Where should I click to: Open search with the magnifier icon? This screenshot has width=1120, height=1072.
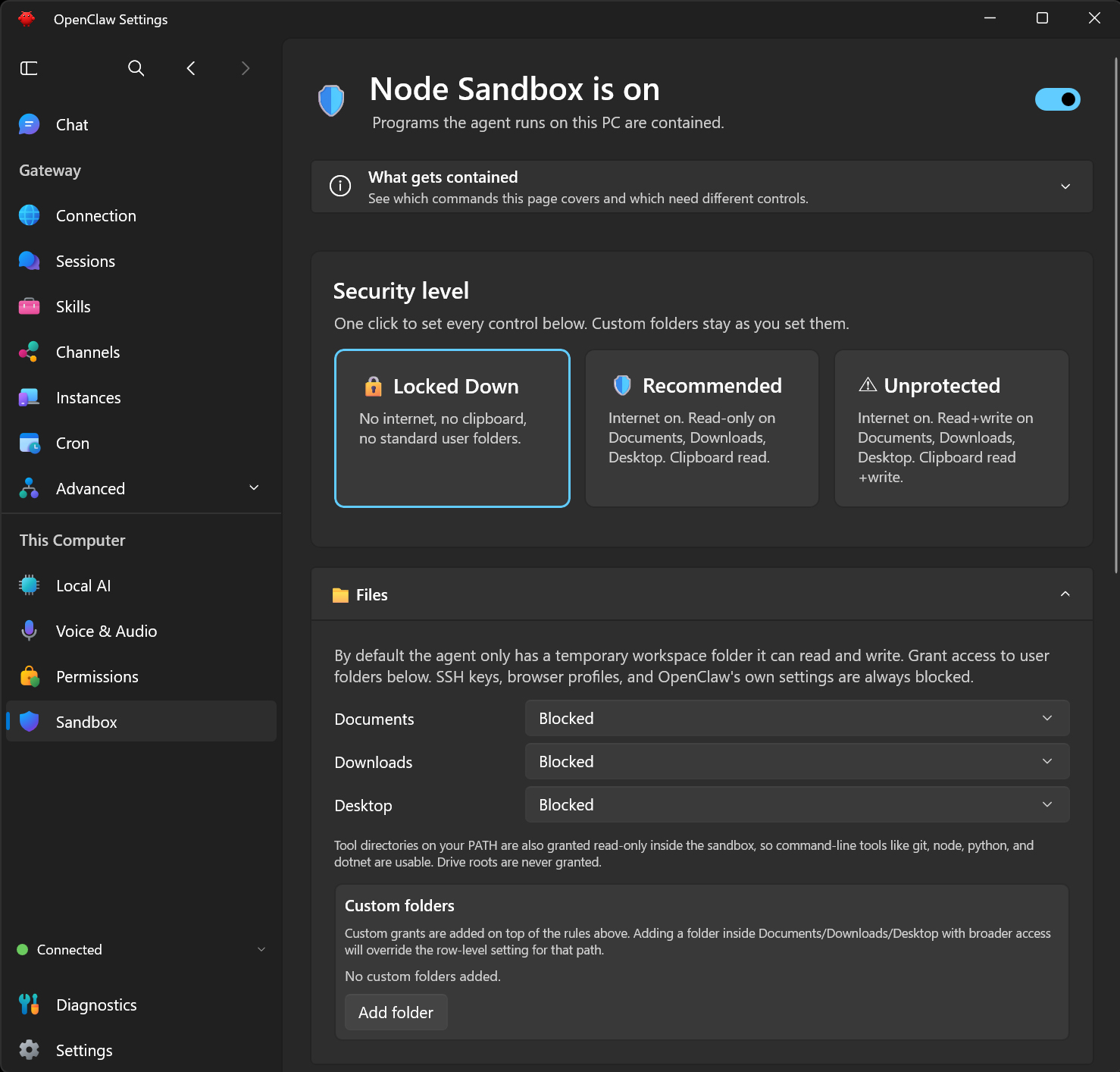136,68
